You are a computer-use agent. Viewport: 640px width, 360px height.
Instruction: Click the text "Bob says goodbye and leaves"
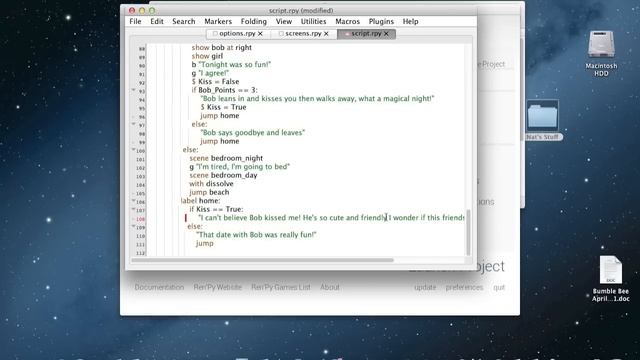253,133
